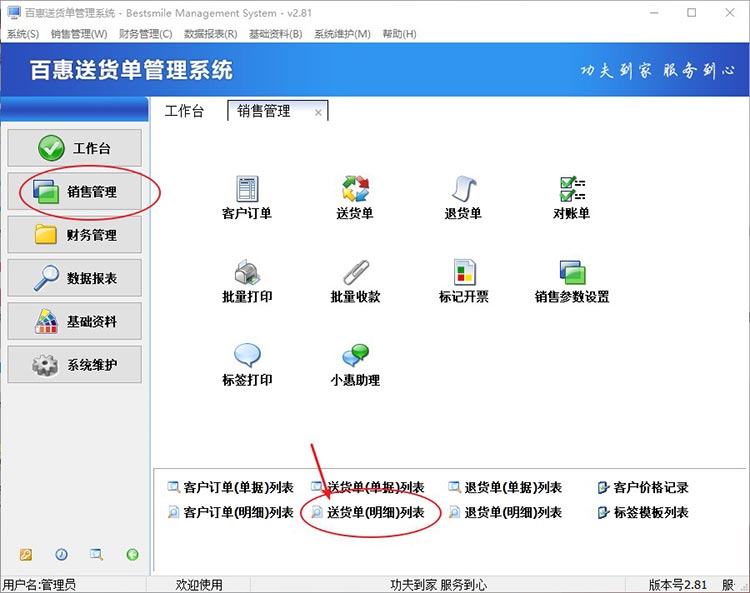Select 销售管理 sidebar button

click(x=75, y=191)
